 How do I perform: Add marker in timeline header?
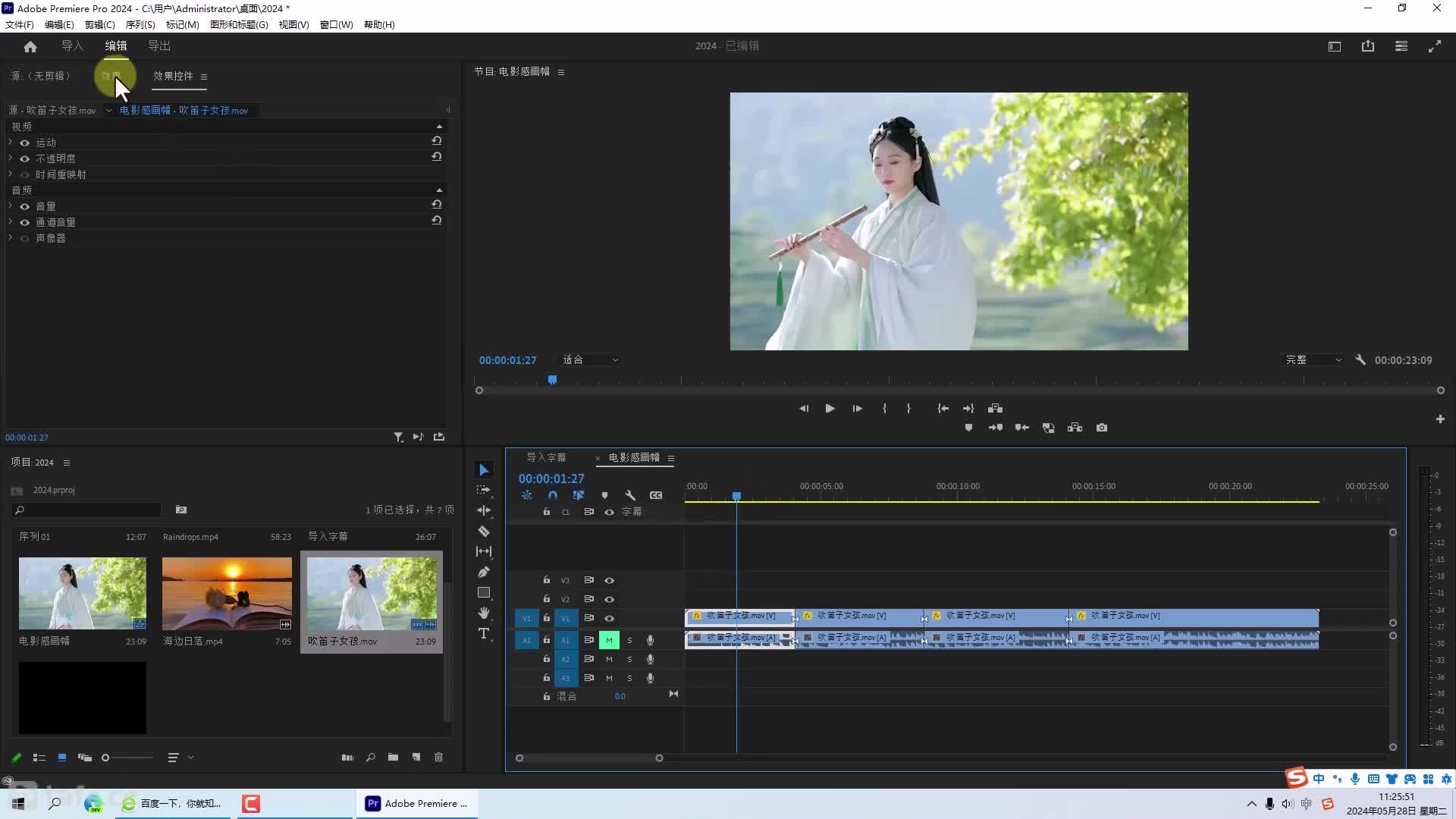pyautogui.click(x=604, y=495)
